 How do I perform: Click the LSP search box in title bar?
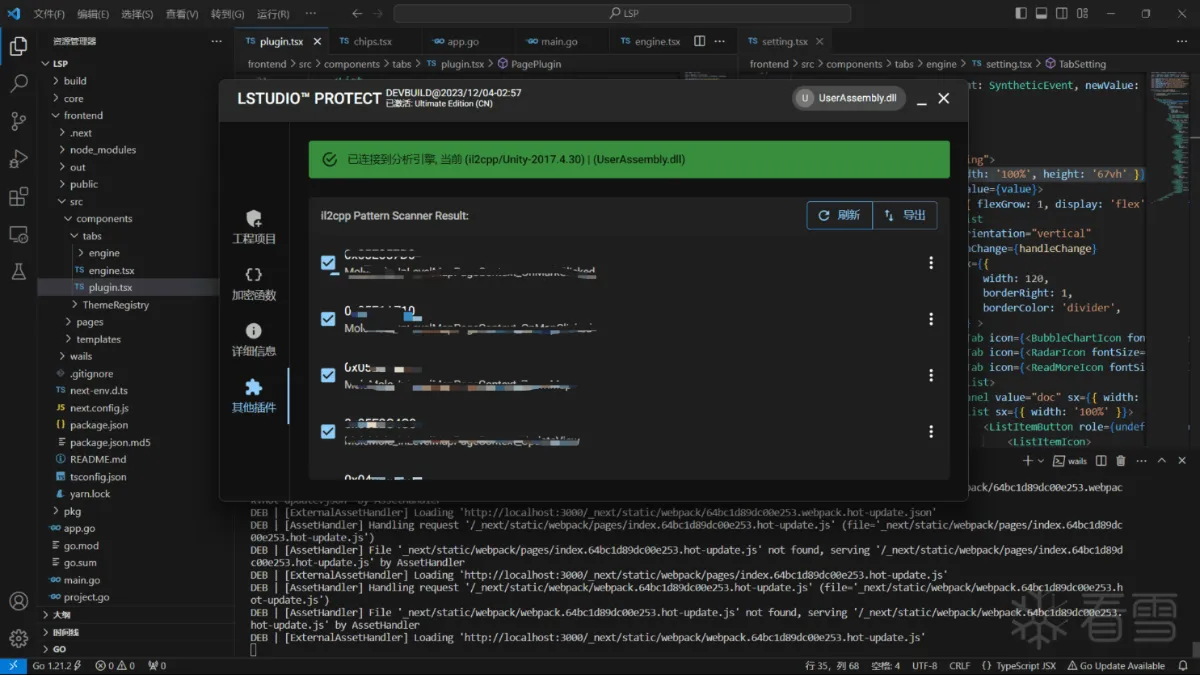(622, 14)
